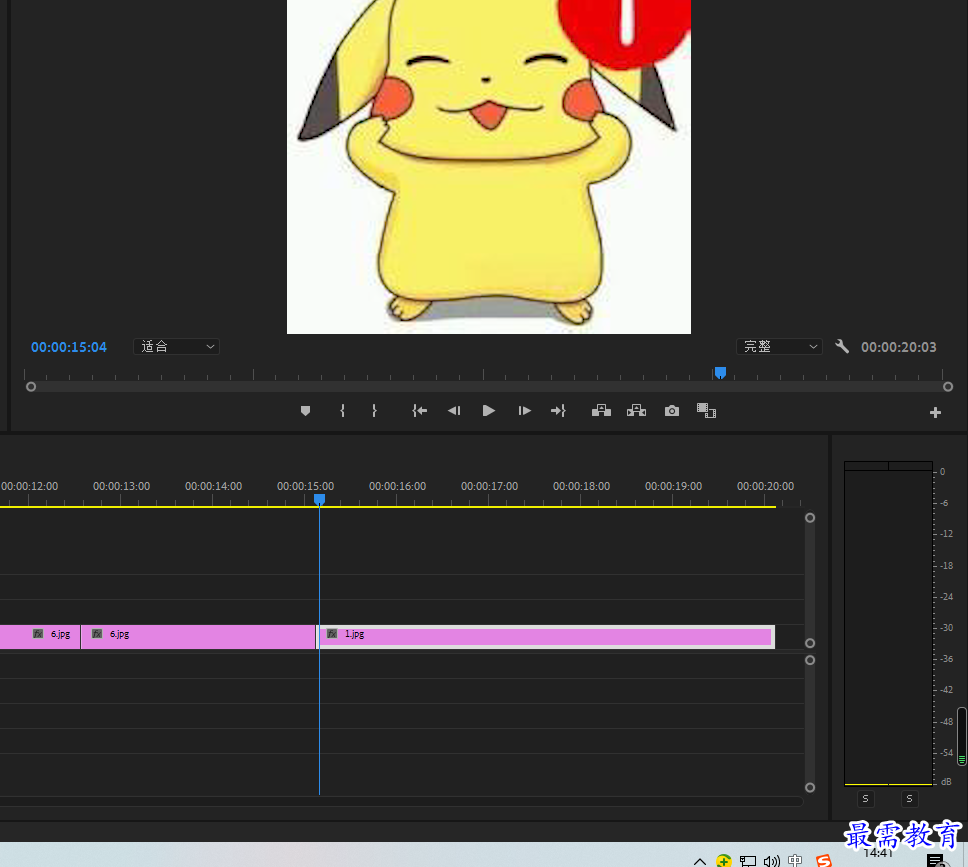Open the comparison view button

tap(706, 411)
